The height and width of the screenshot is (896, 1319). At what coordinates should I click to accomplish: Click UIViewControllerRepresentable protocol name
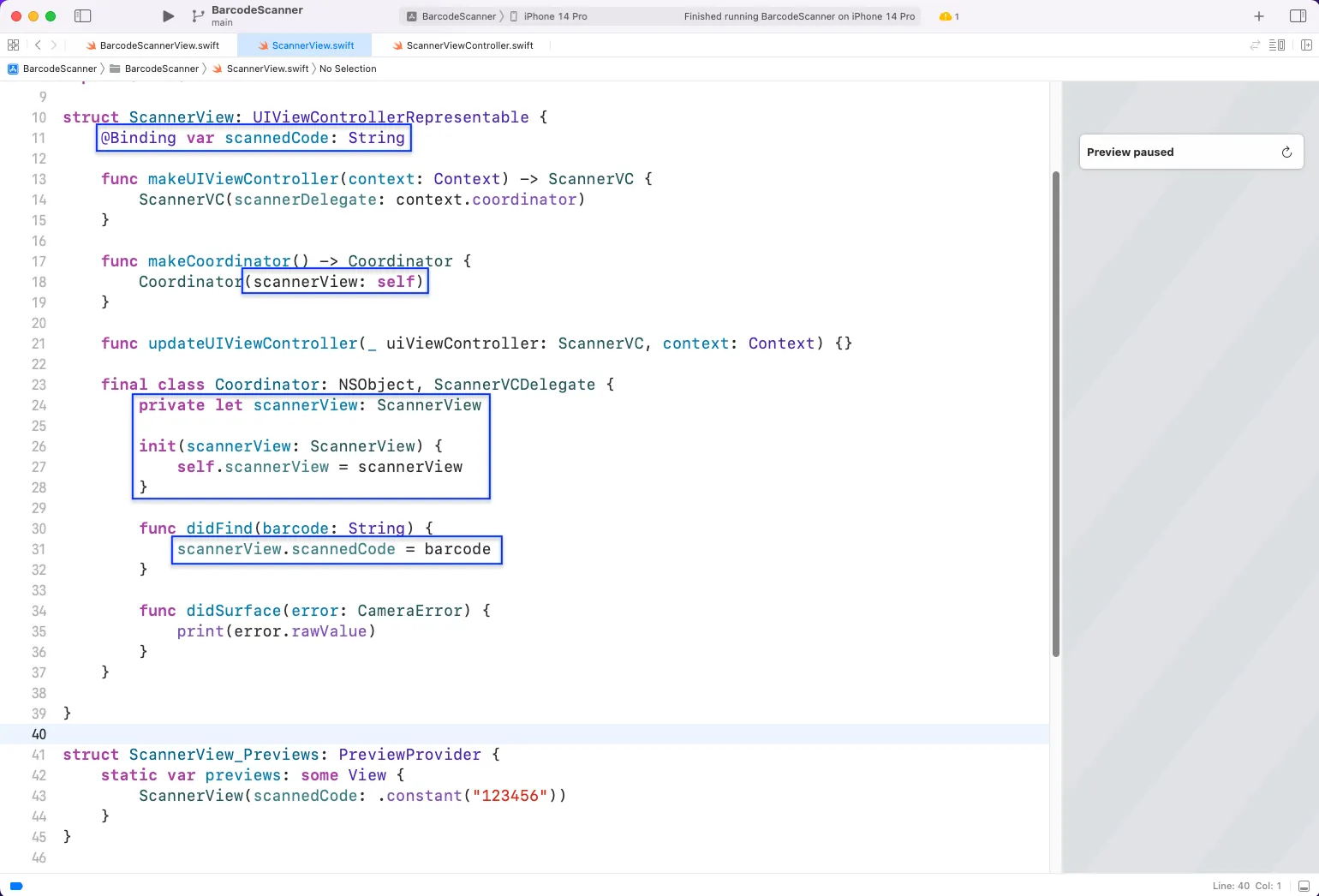coord(391,117)
